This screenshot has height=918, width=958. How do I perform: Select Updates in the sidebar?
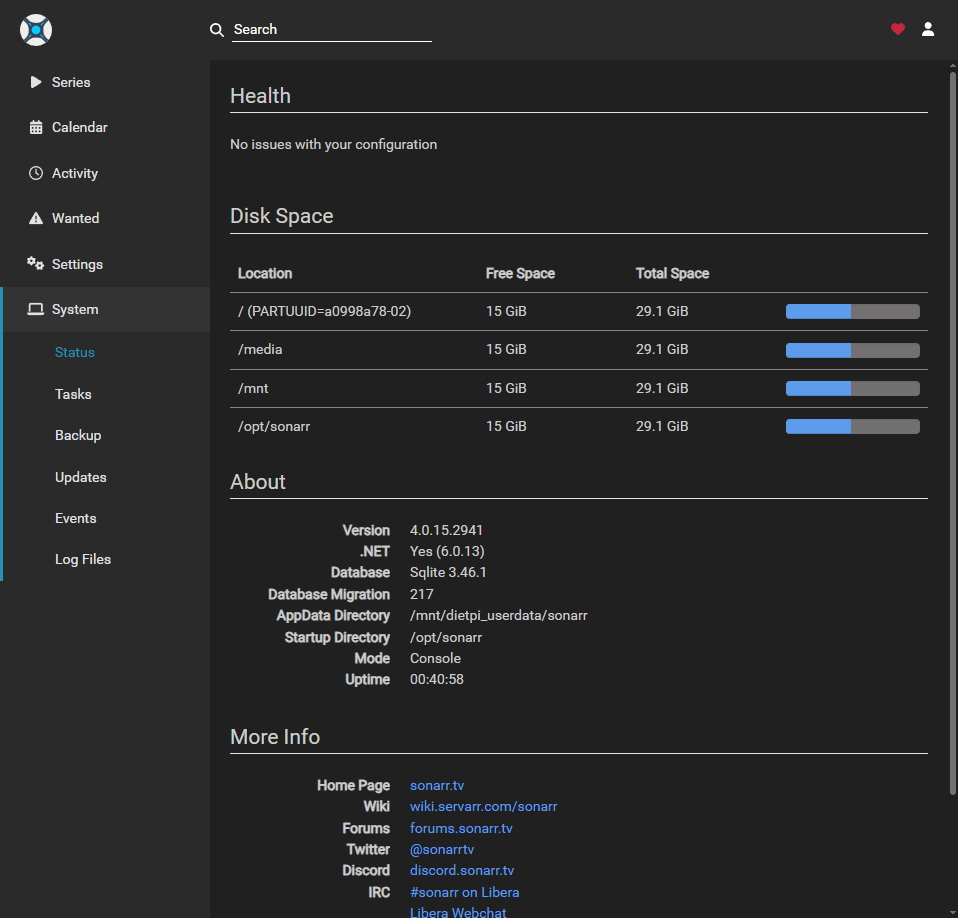click(81, 478)
